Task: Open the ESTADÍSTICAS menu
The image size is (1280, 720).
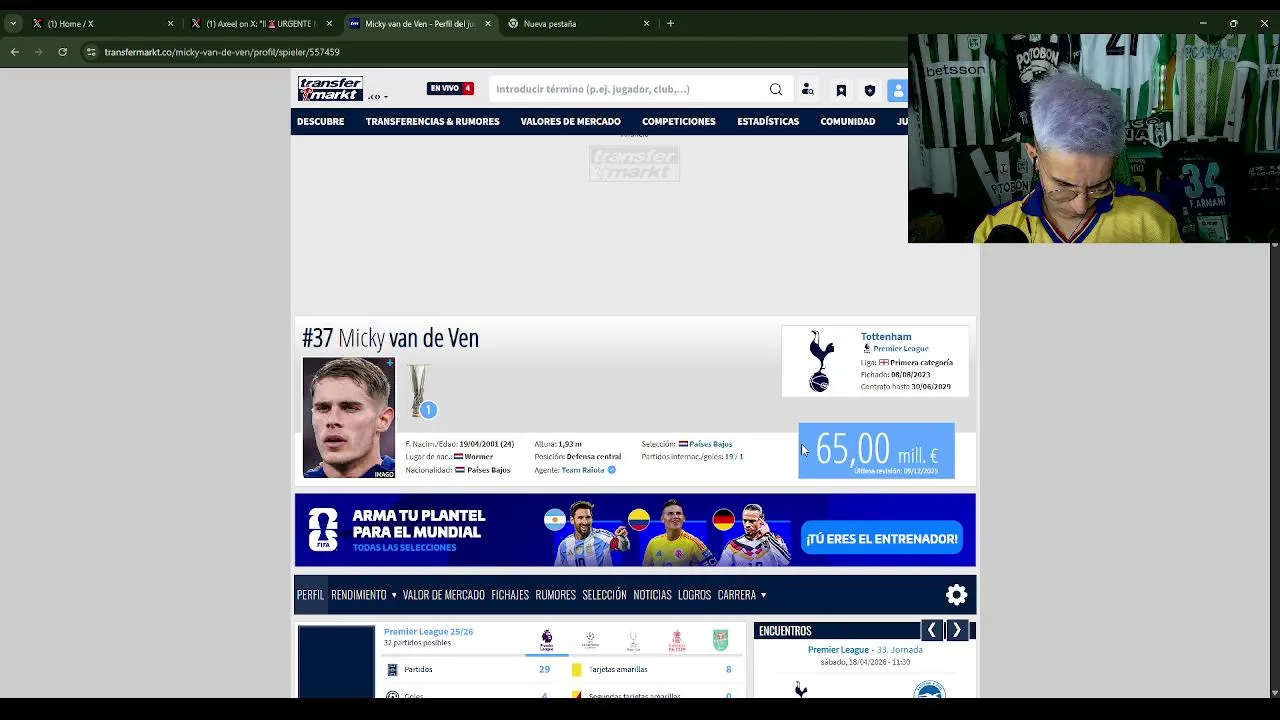Action: click(x=768, y=121)
